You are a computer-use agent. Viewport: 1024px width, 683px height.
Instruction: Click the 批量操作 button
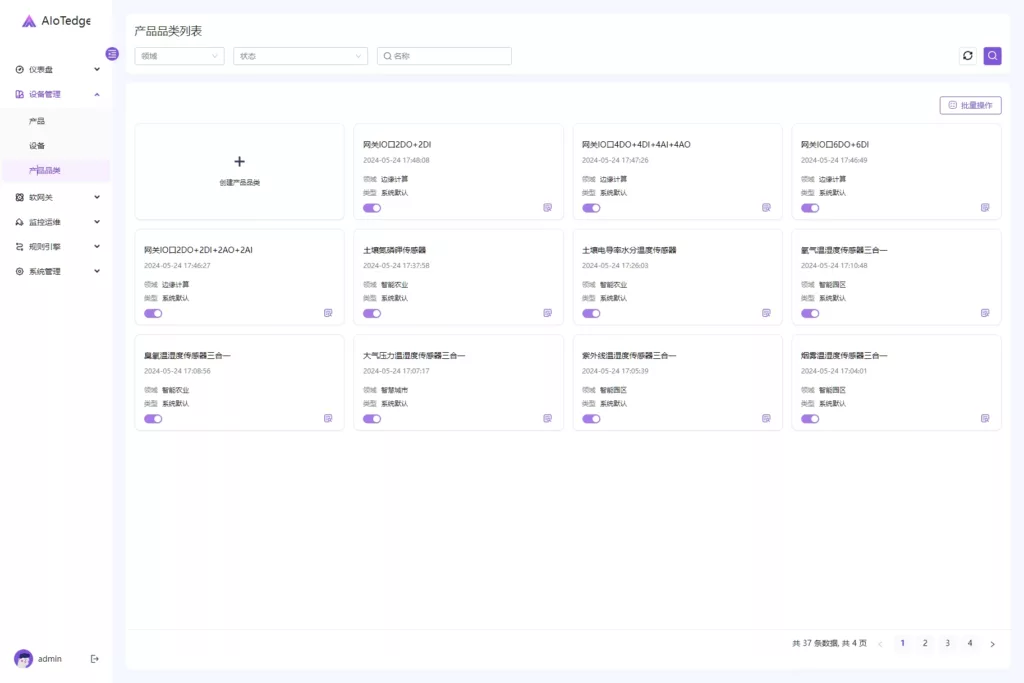pyautogui.click(x=970, y=105)
